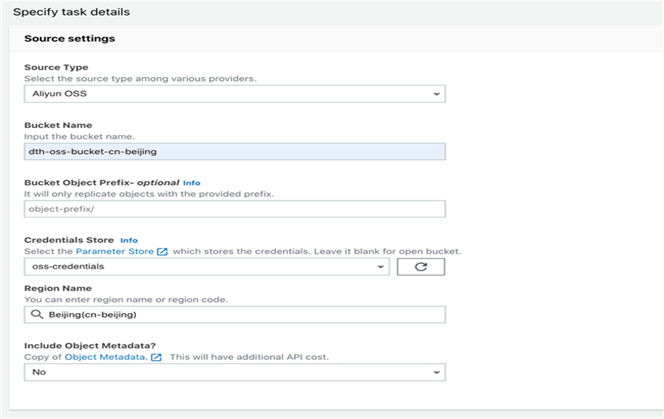Open Info next to Bucket Object Prefix
664x419 pixels.
pos(192,183)
